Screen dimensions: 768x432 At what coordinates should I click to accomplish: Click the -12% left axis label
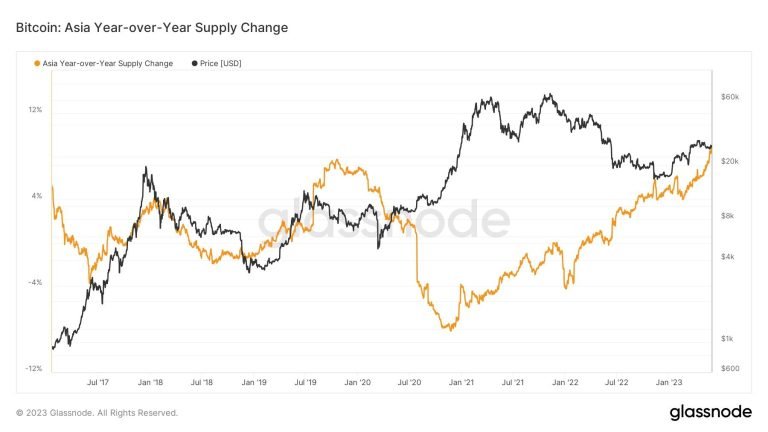pos(33,368)
